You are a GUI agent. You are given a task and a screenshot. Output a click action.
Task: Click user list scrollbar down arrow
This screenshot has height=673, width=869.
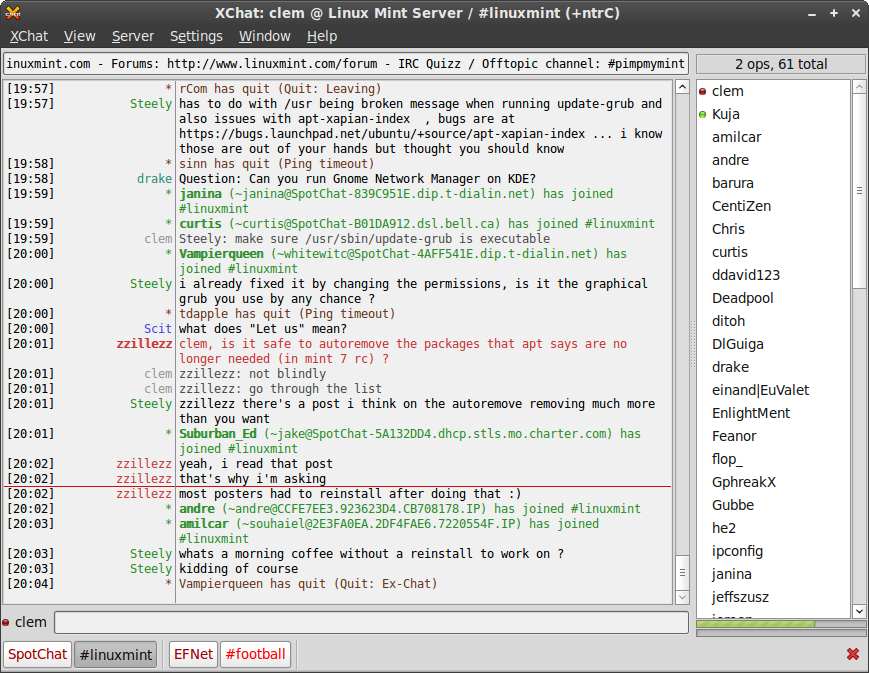859,611
